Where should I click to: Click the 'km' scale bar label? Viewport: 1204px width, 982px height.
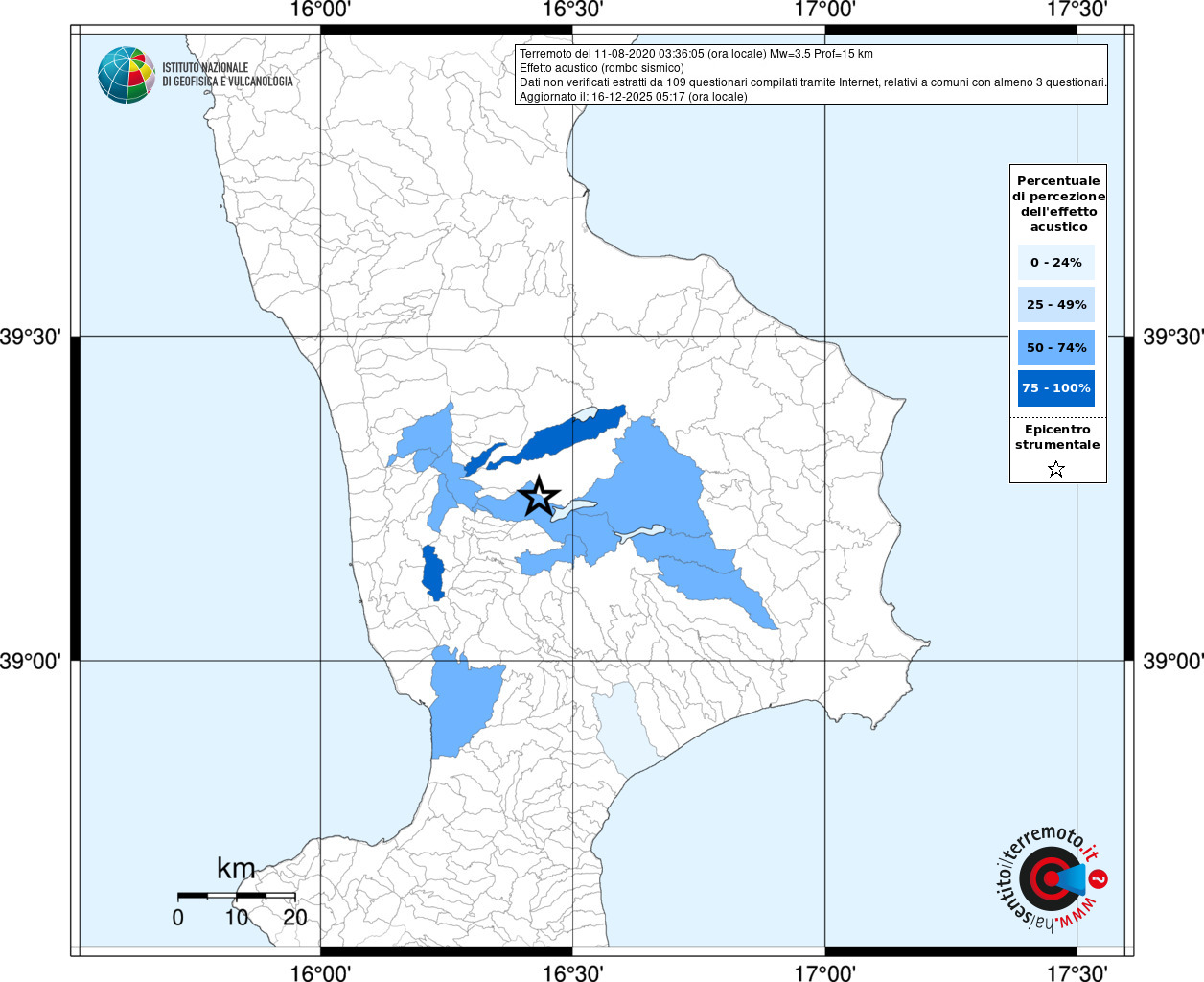[x=236, y=869]
